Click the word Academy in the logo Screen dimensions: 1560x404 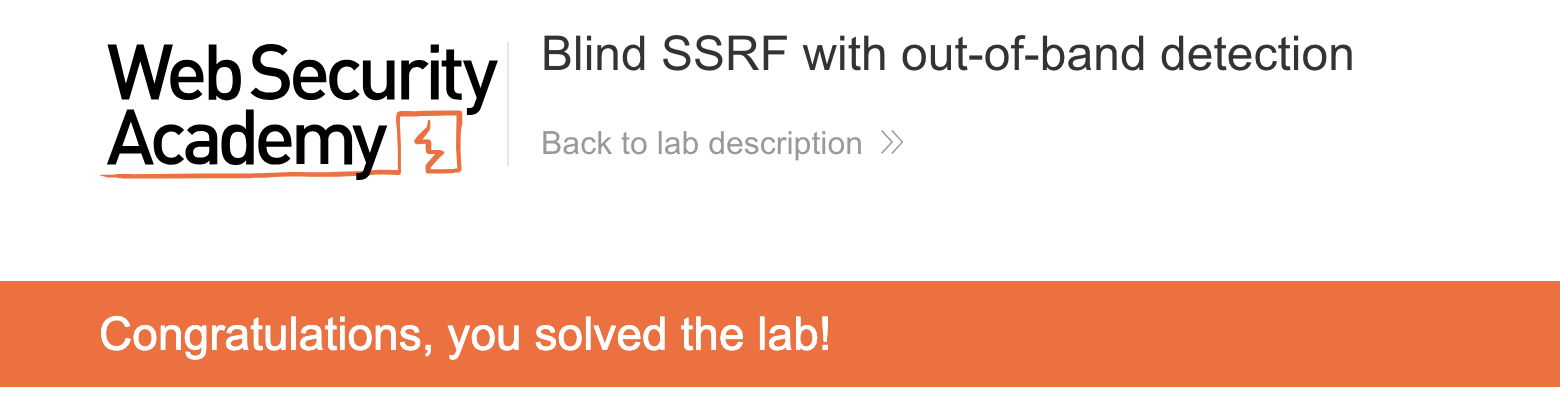pos(245,143)
